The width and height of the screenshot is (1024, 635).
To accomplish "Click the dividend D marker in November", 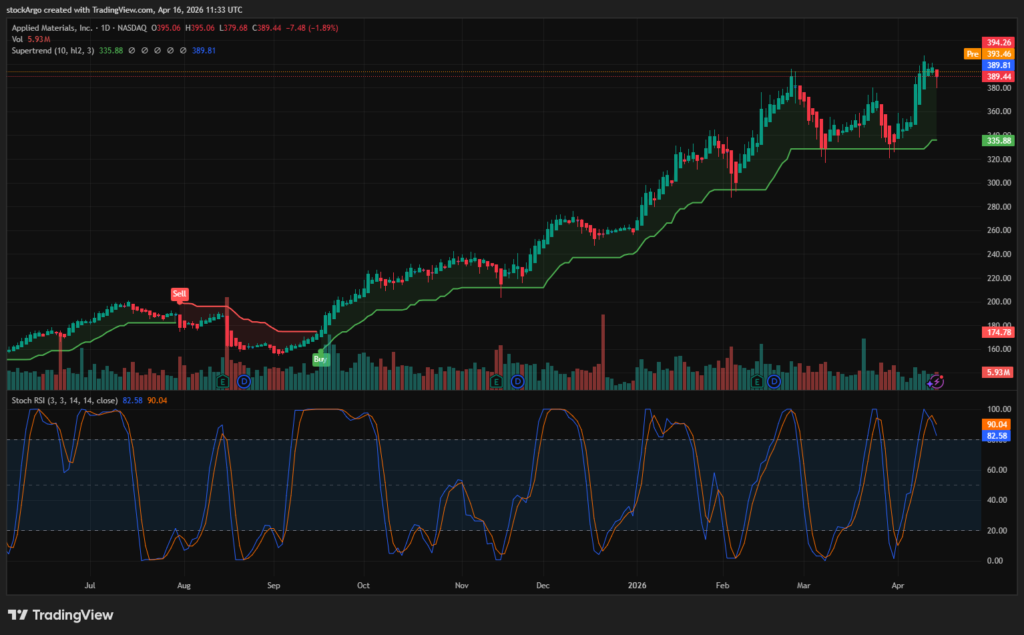I will 517,381.
